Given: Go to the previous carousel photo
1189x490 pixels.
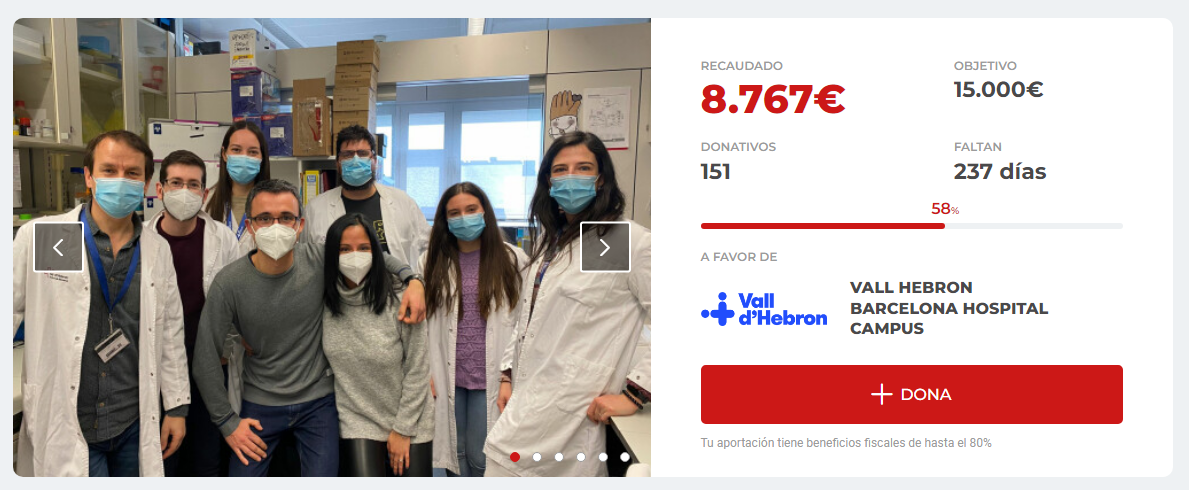Looking at the screenshot, I should (58, 247).
